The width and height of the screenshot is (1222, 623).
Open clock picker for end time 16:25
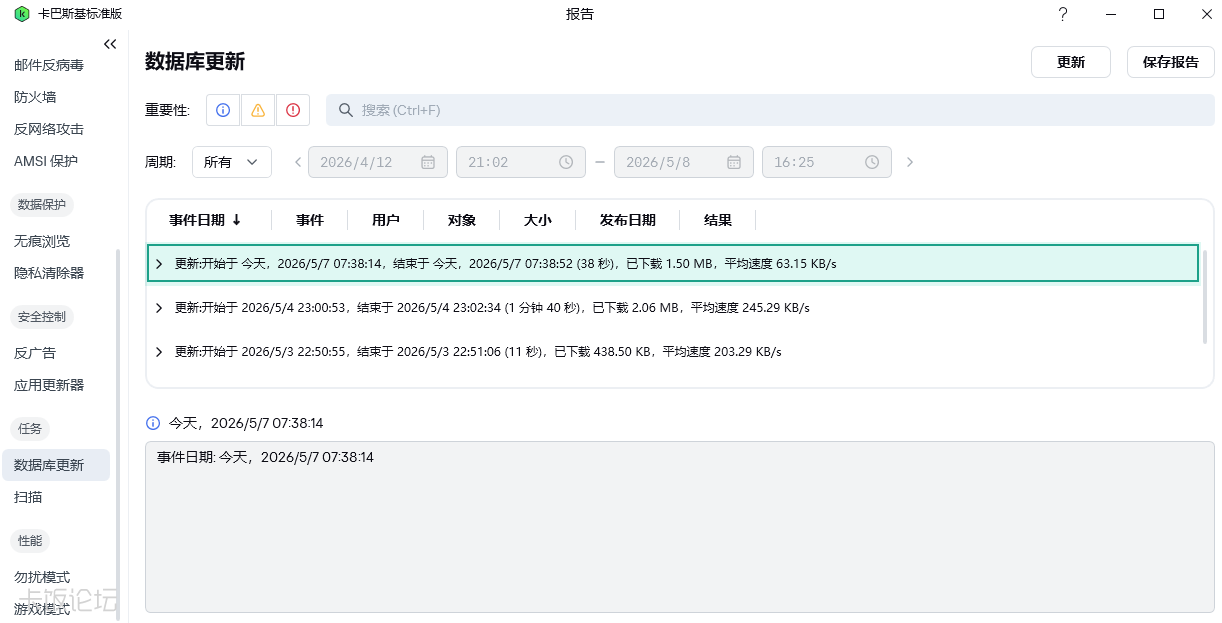point(872,162)
